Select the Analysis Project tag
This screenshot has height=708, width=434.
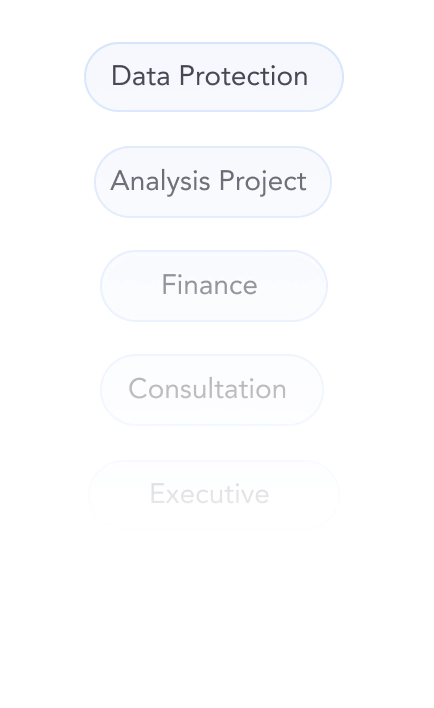213,182
